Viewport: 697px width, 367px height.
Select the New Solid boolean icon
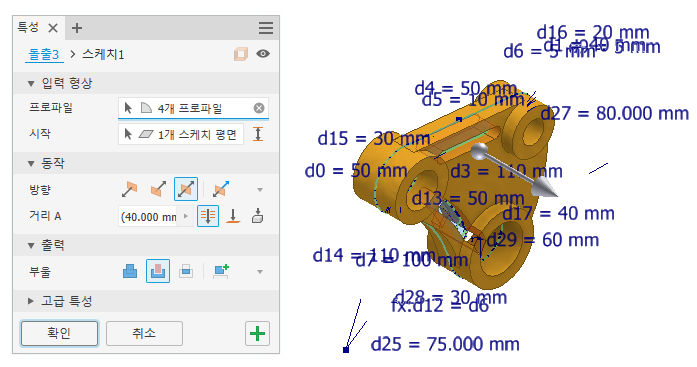pos(221,271)
